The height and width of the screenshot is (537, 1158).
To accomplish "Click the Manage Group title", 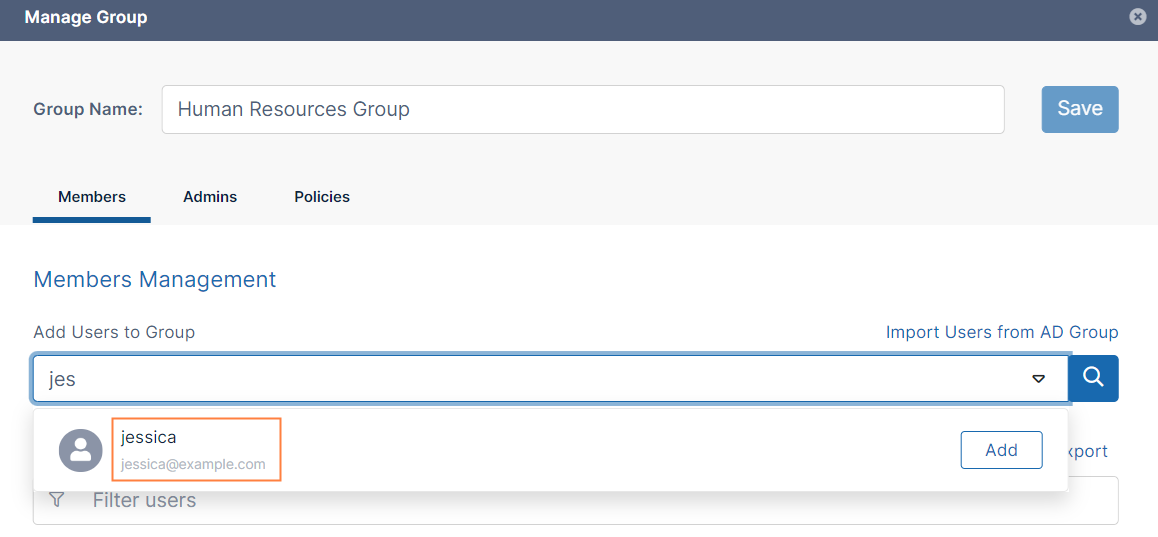I will coord(86,17).
